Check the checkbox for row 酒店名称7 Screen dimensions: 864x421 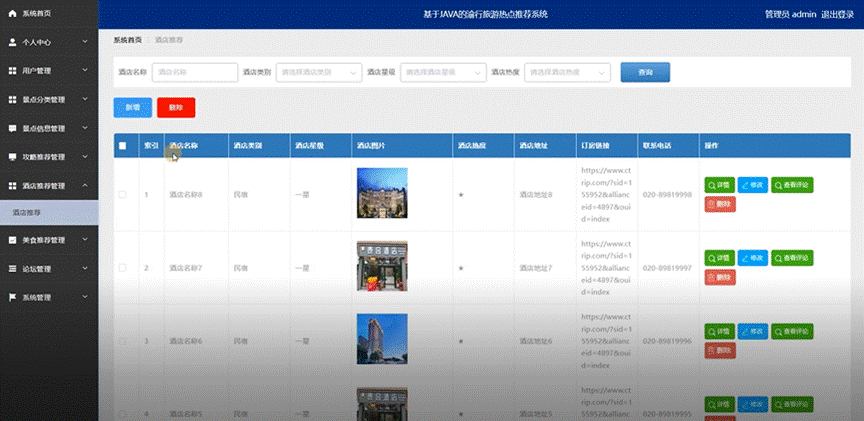pos(122,268)
